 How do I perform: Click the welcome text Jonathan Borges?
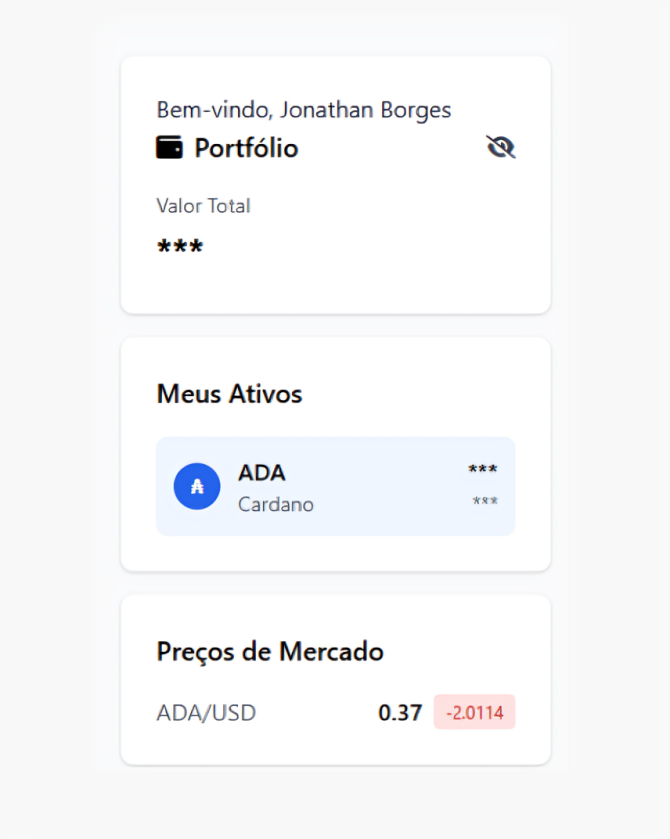(303, 110)
